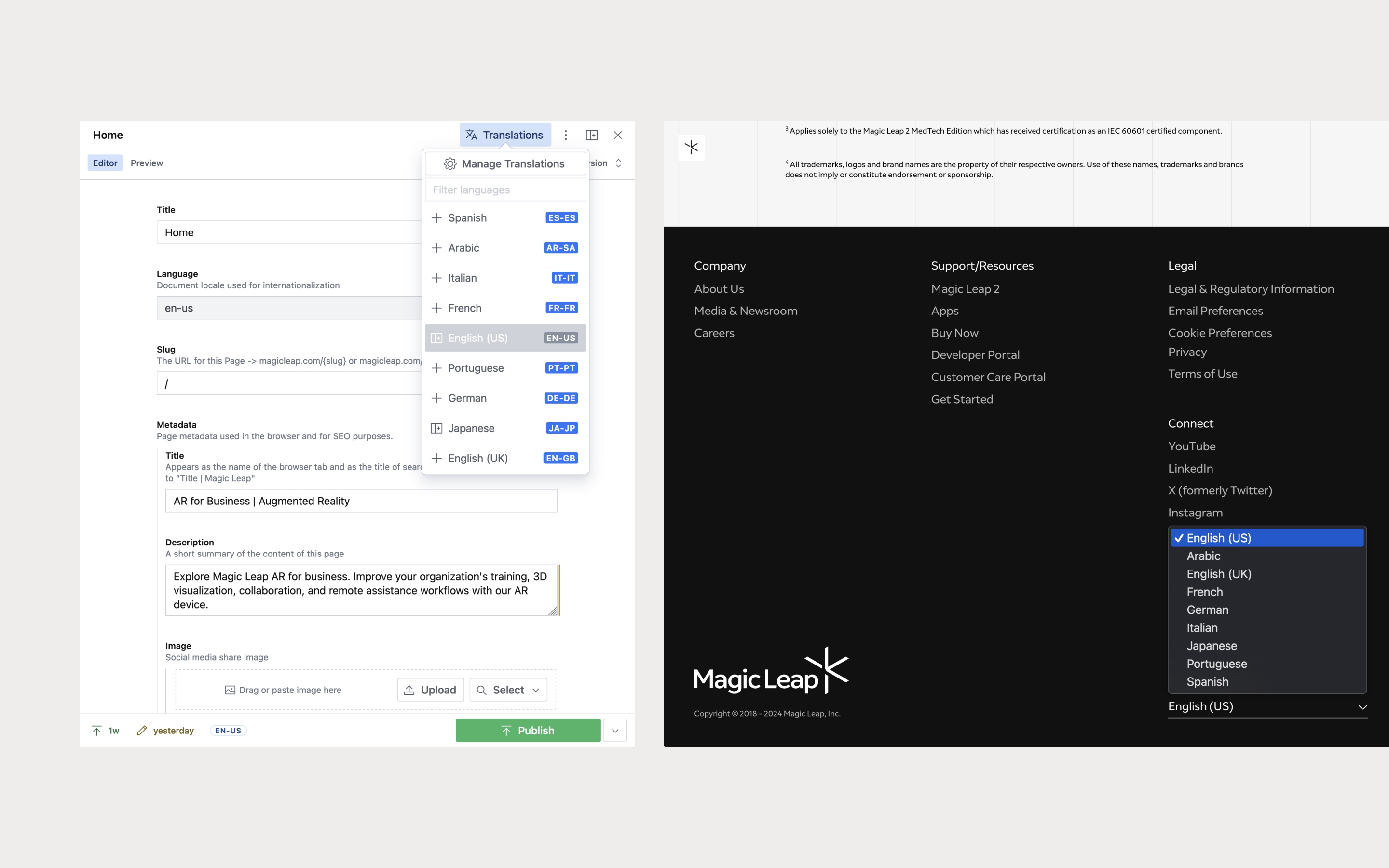Viewport: 1389px width, 868px height.
Task: Click the plus icon beside German
Action: [x=436, y=398]
